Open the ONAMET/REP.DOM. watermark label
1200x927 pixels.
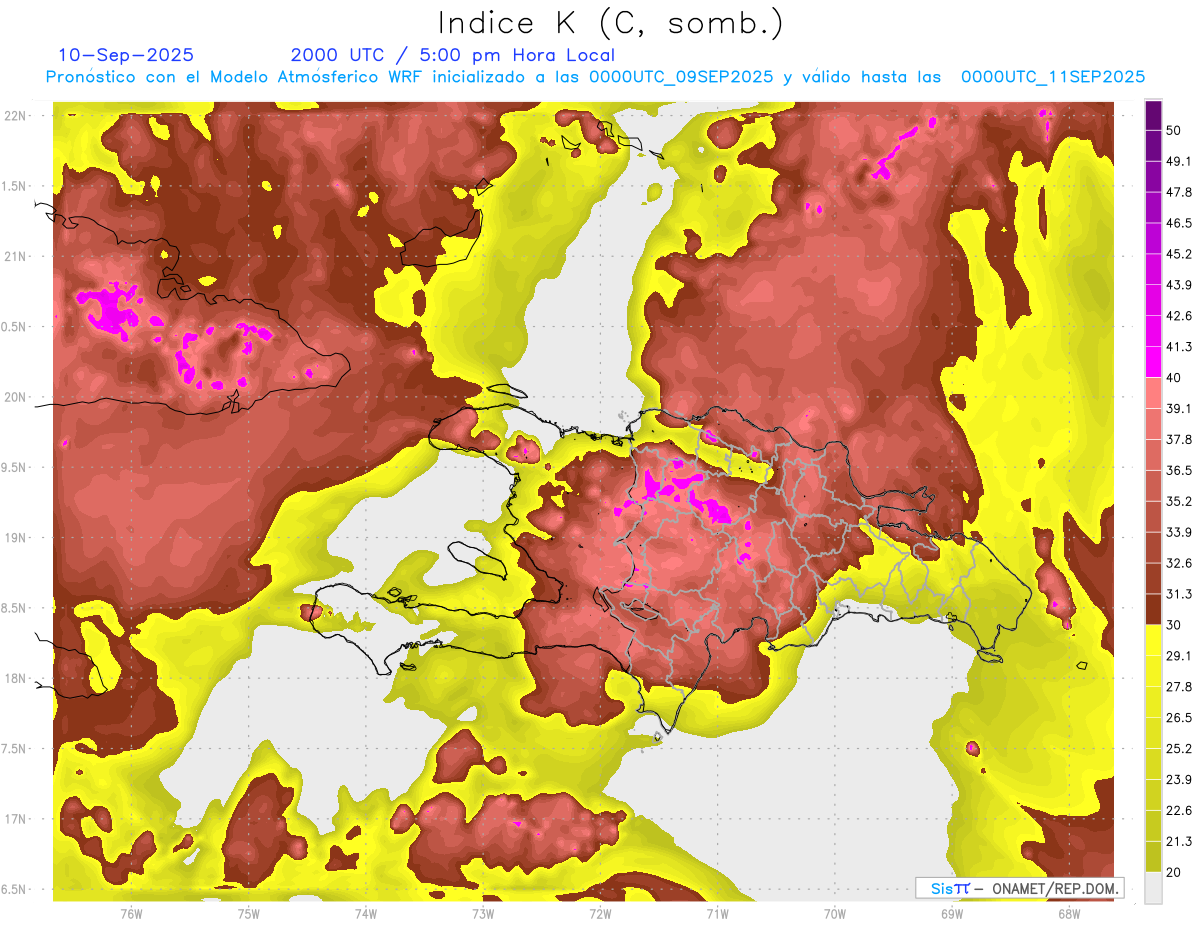pos(1019,888)
